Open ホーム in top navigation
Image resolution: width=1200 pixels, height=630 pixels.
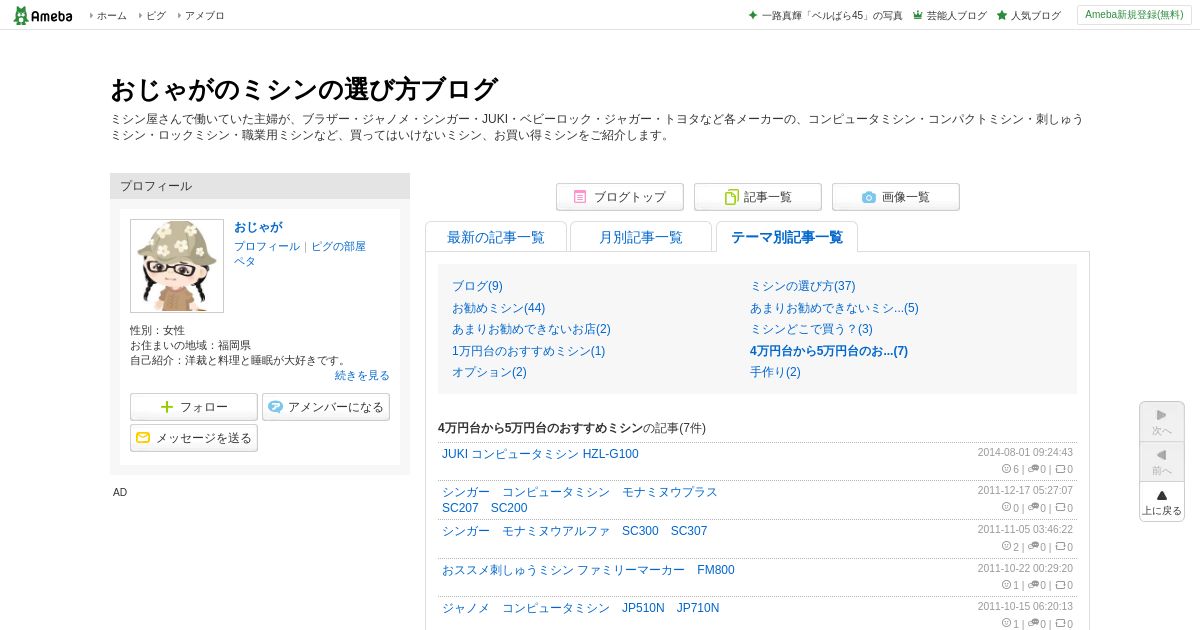coord(111,16)
